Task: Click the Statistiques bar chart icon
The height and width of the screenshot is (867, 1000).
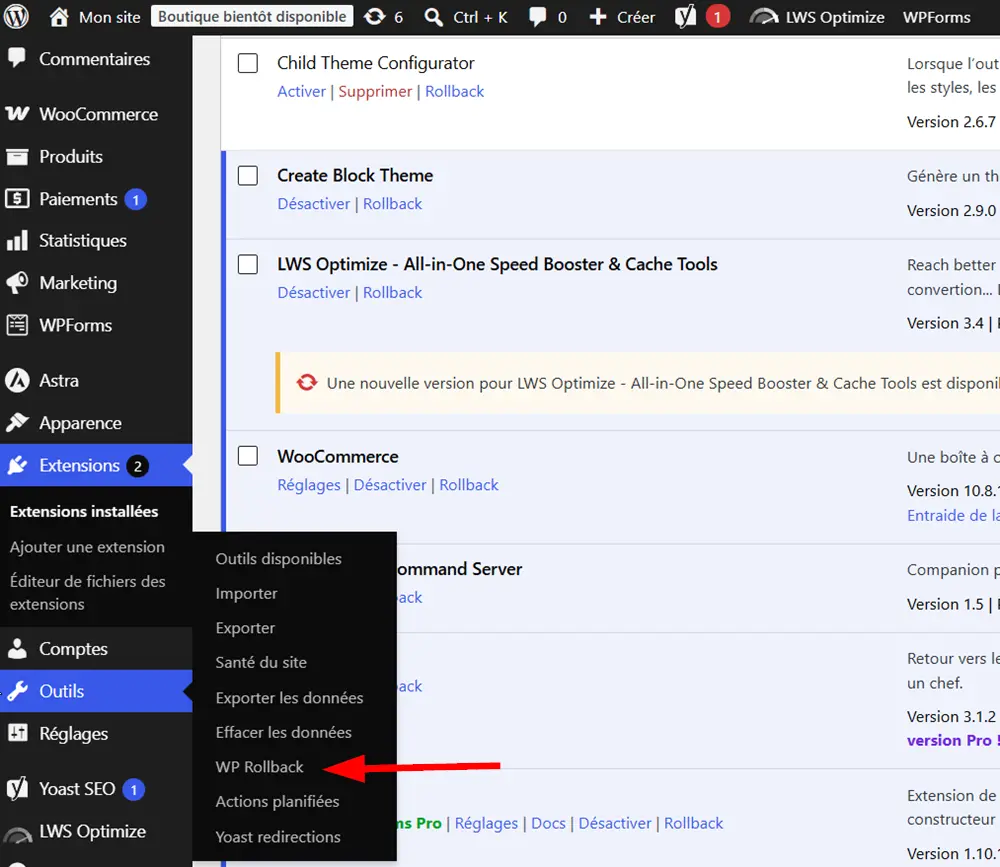Action: click(17, 241)
